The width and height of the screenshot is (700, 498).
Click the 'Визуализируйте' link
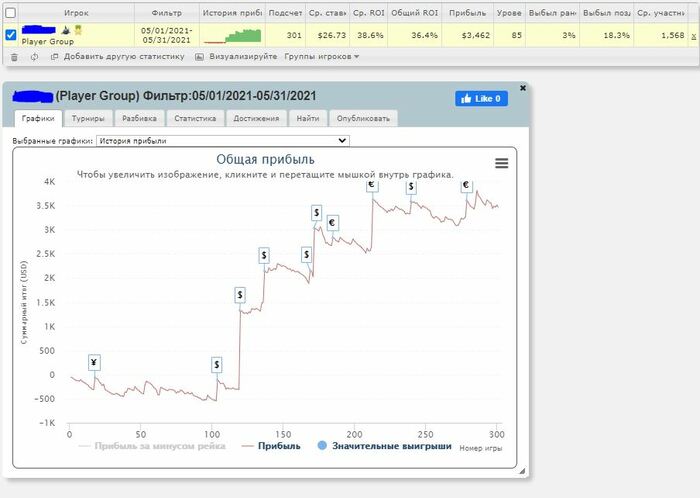pos(243,57)
